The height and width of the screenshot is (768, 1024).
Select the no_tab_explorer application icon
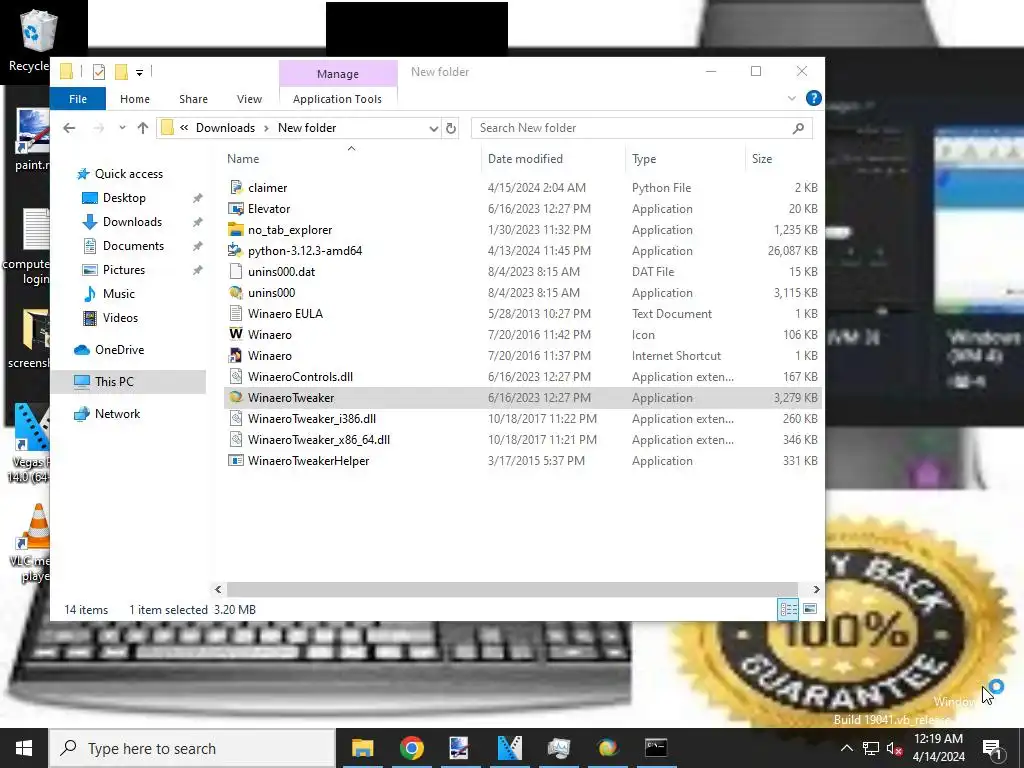pyautogui.click(x=236, y=230)
